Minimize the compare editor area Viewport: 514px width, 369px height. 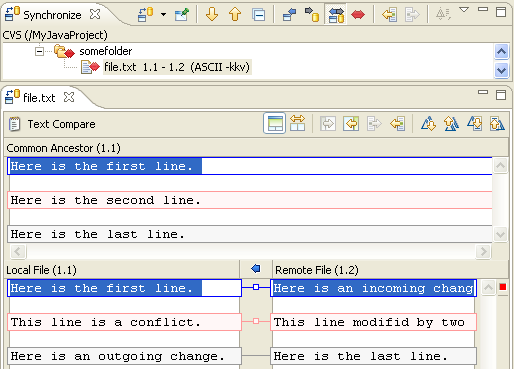point(483,92)
